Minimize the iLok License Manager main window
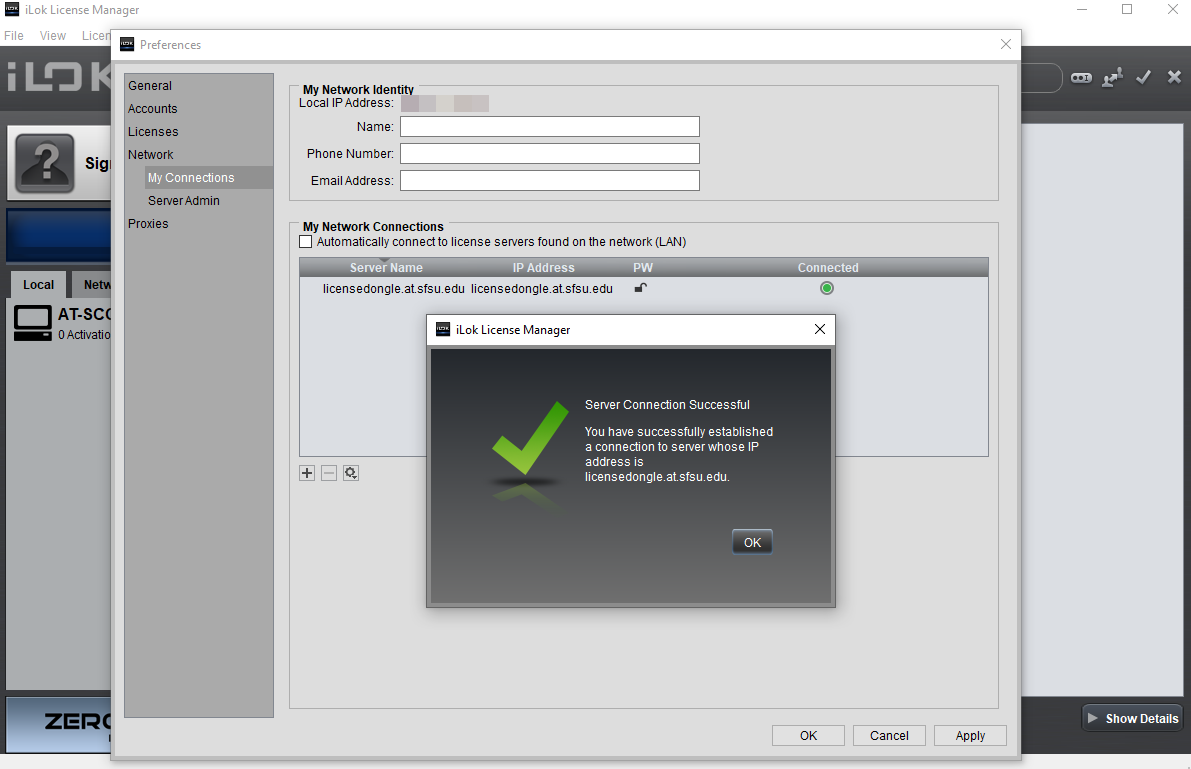This screenshot has height=769, width=1191. (1082, 10)
